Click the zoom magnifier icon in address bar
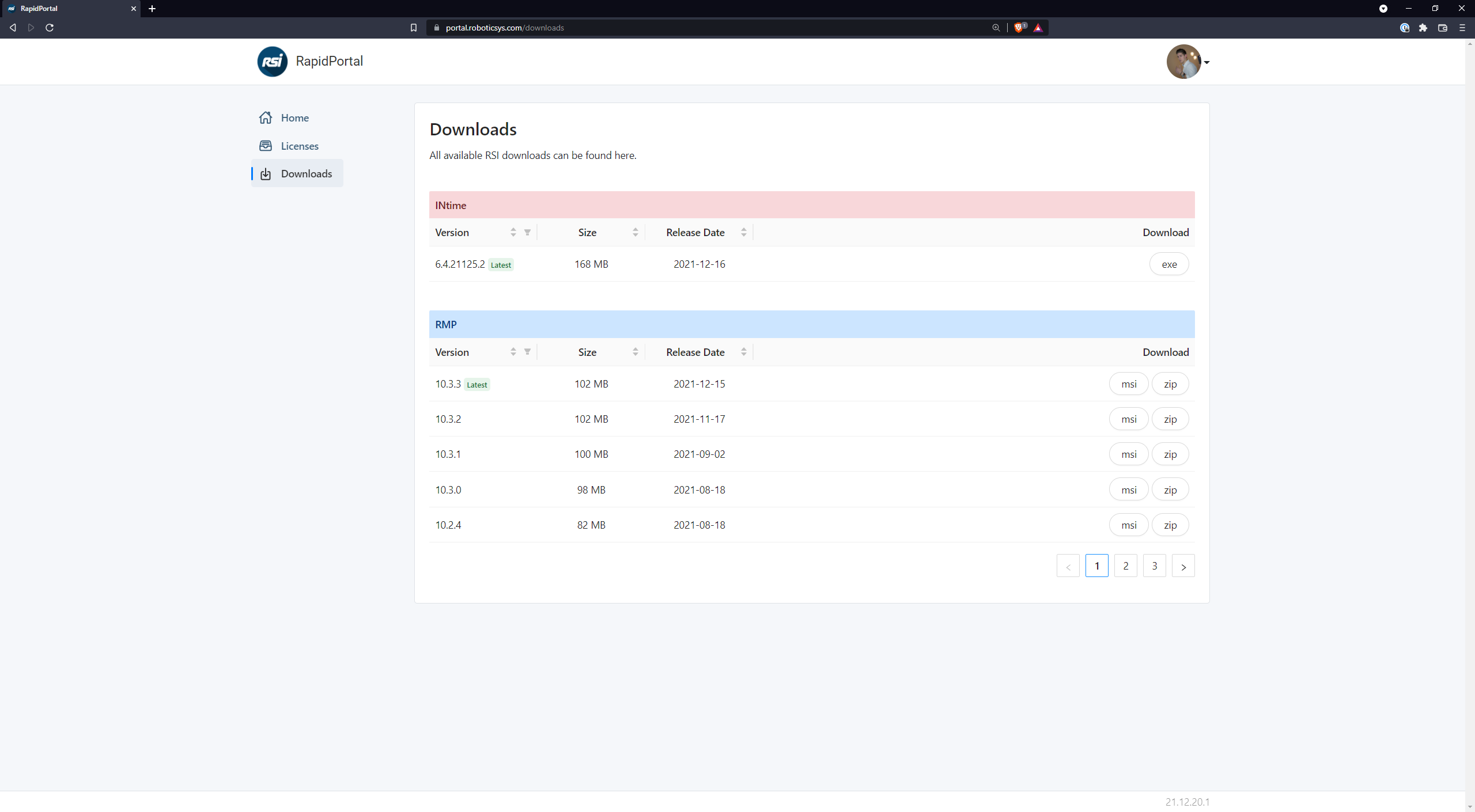1475x812 pixels. click(996, 28)
